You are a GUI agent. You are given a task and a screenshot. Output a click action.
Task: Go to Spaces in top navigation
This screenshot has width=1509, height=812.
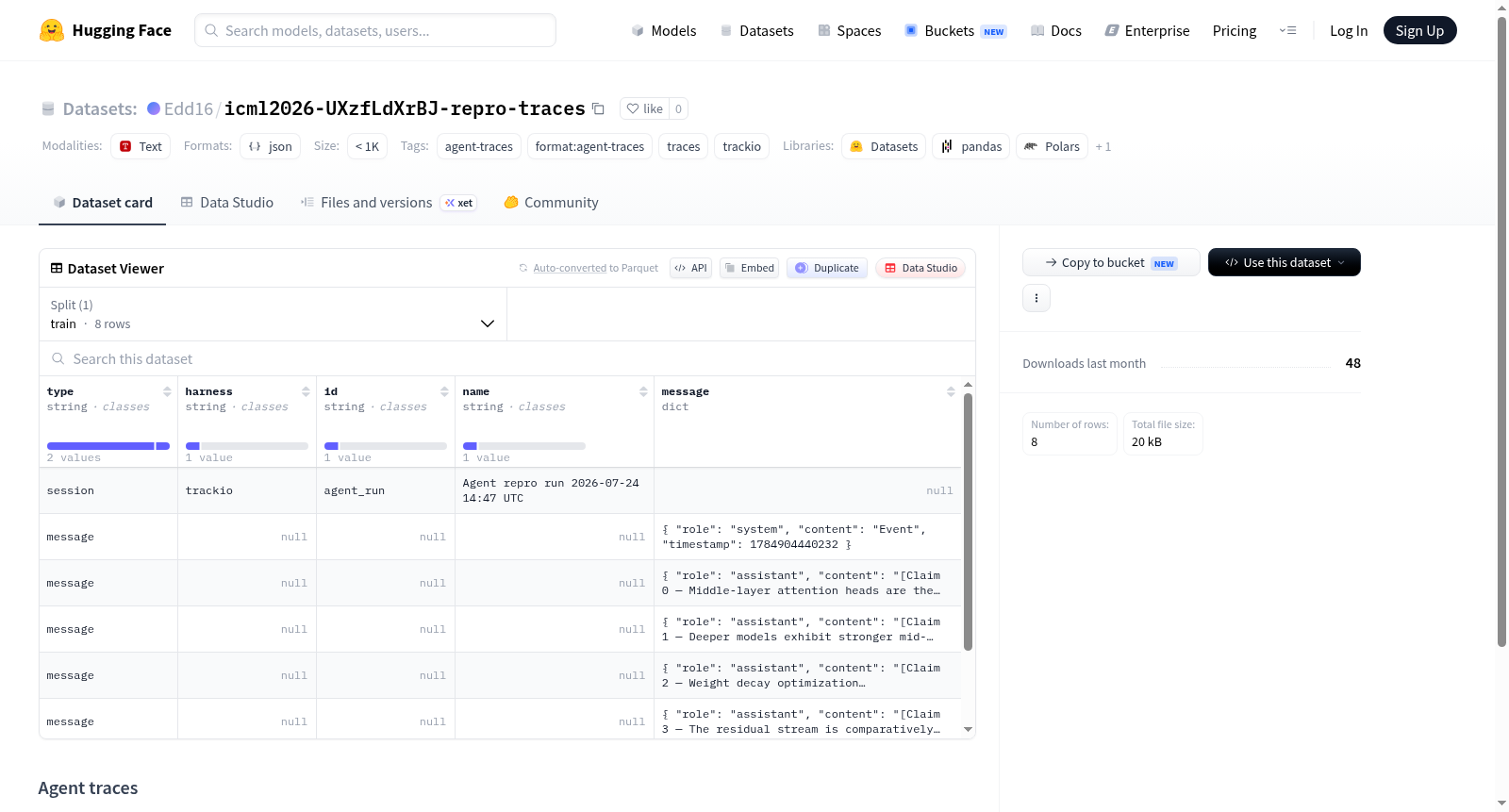tap(849, 30)
